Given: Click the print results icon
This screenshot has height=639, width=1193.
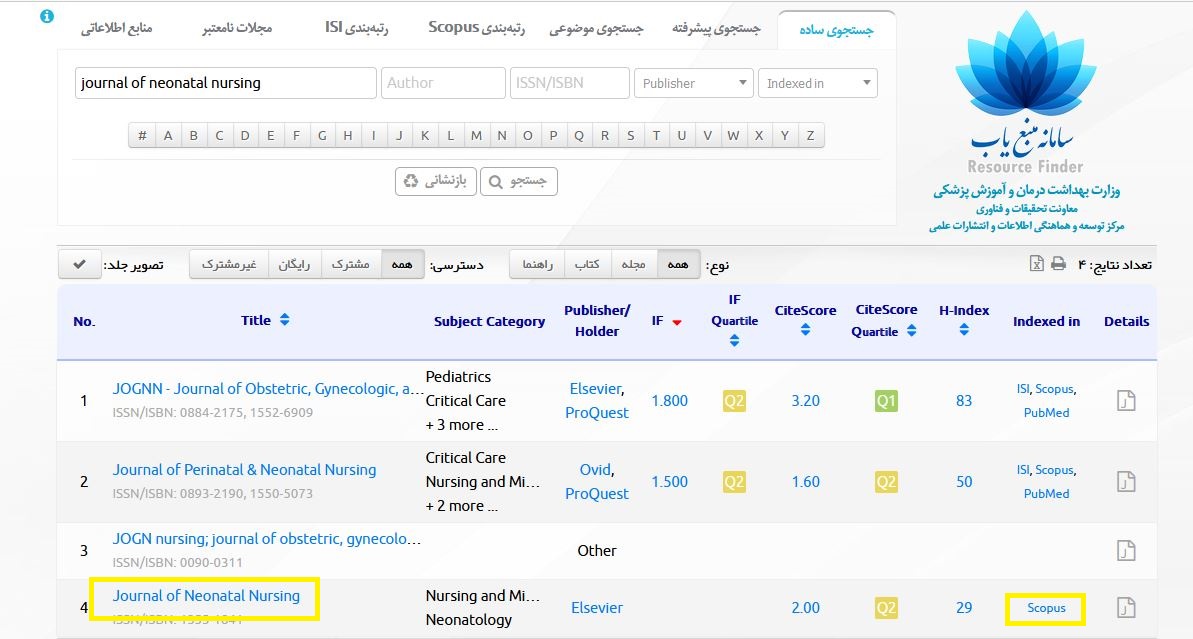Looking at the screenshot, I should [x=1060, y=263].
